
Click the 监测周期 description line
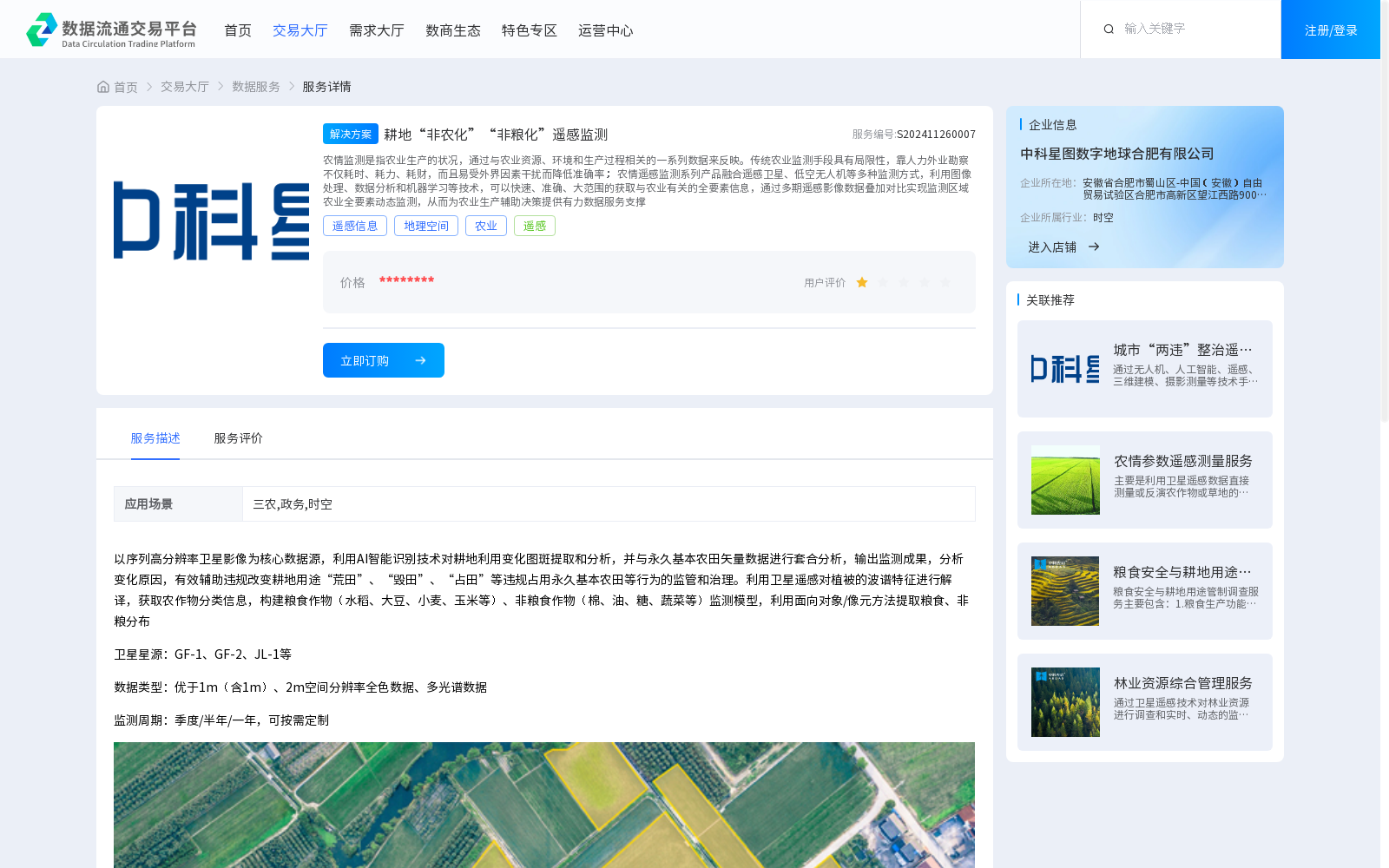point(221,720)
